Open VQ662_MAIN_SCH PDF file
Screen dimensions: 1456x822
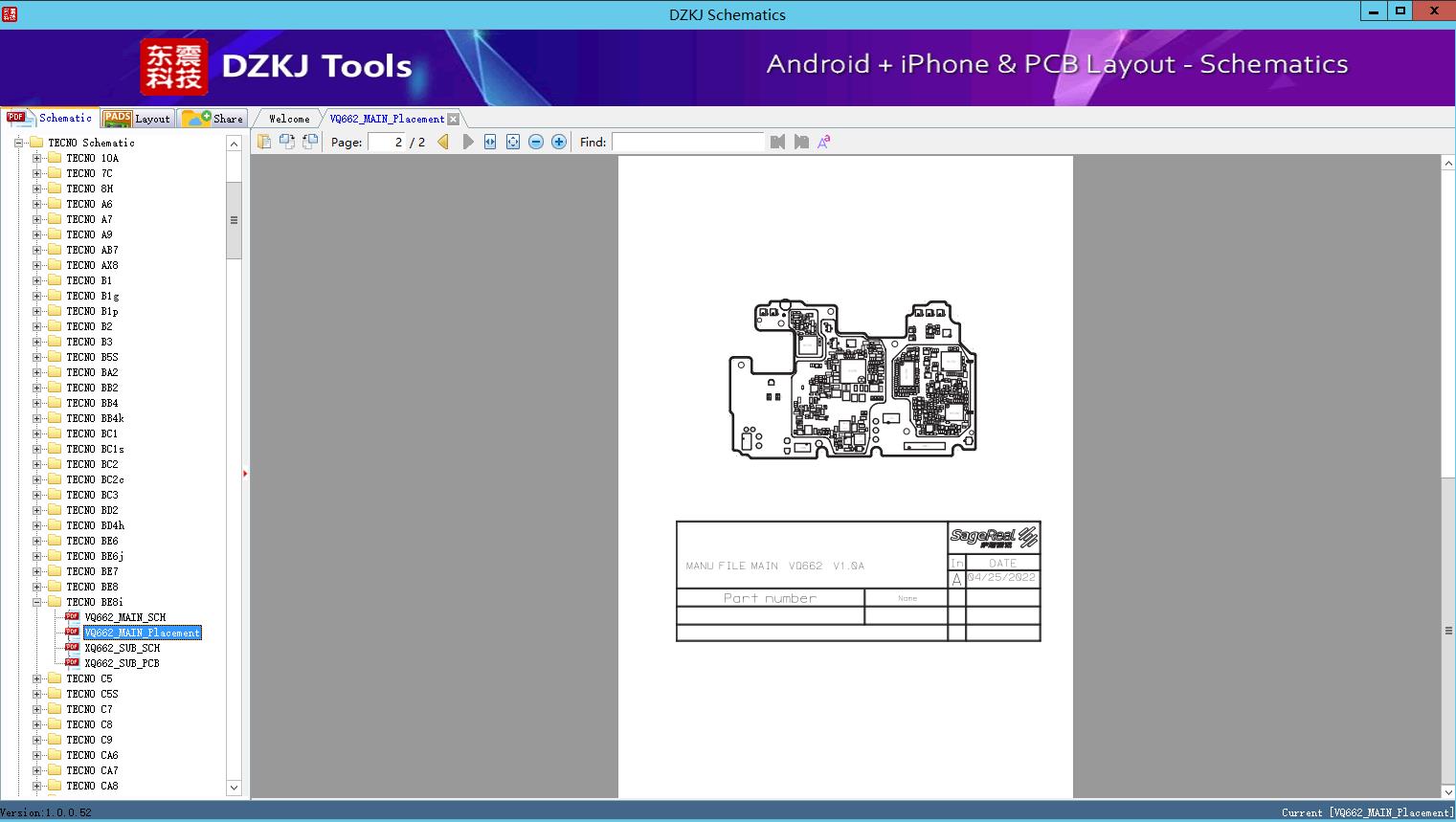click(124, 617)
